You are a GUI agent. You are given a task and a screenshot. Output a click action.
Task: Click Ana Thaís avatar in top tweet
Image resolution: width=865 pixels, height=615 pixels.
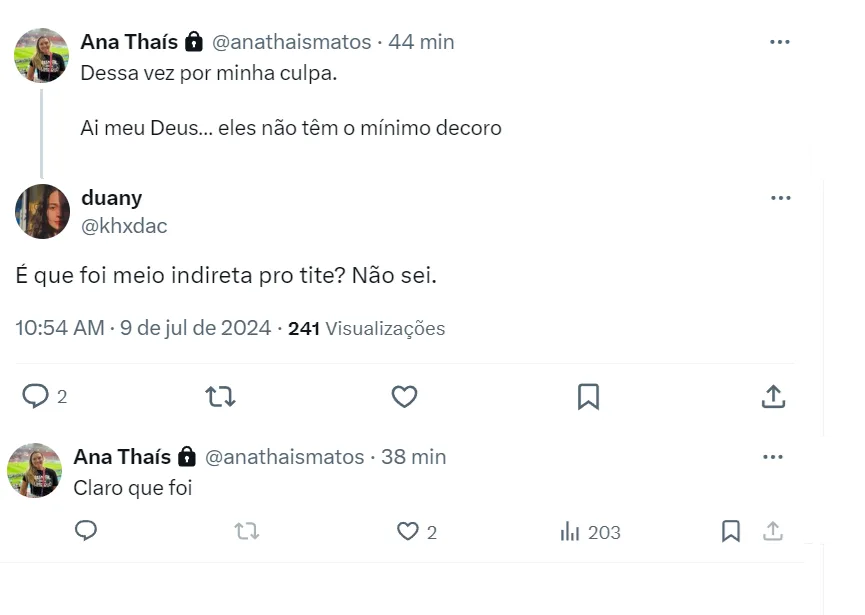pyautogui.click(x=41, y=55)
